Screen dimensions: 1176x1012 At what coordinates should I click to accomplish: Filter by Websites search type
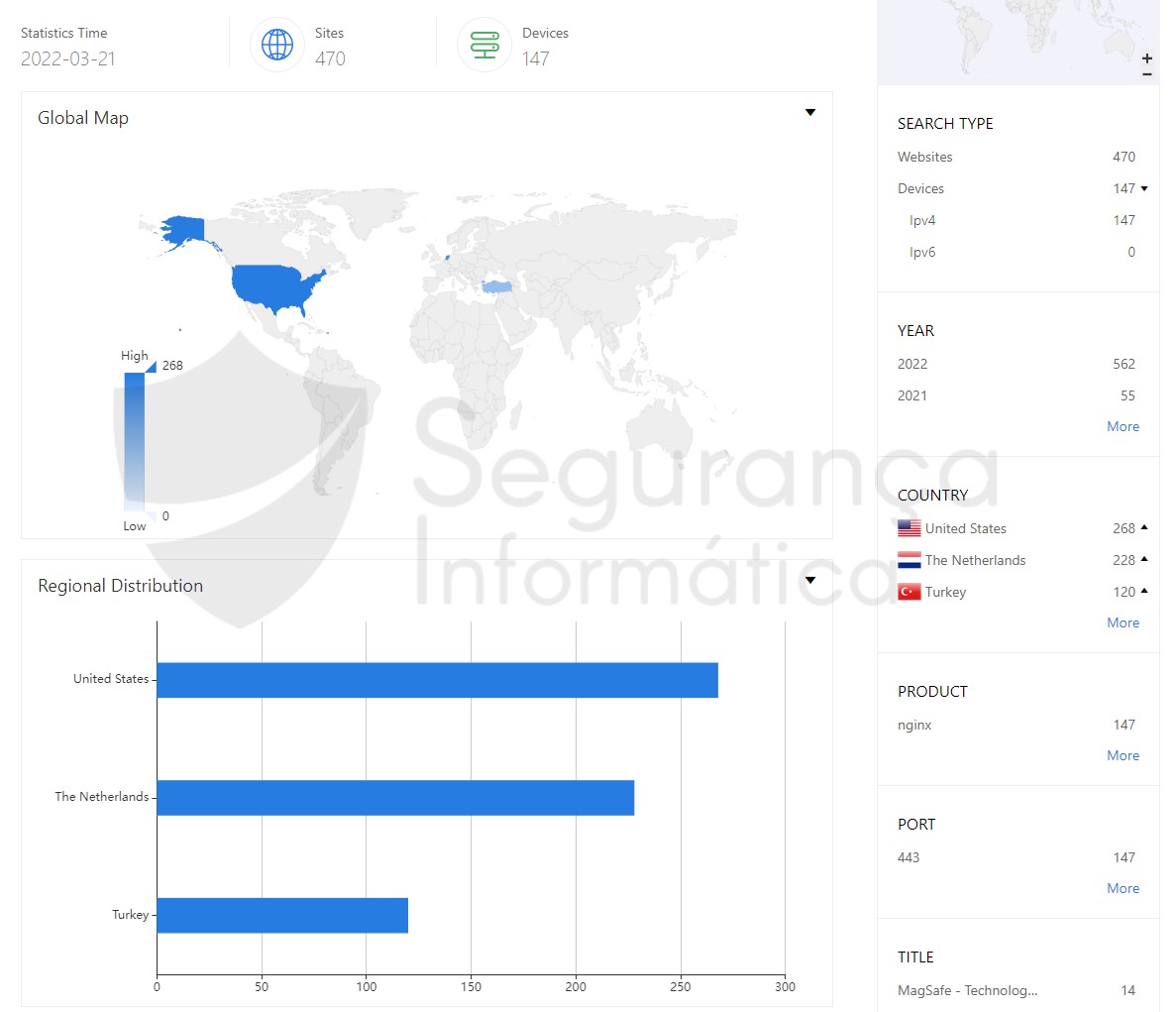[x=924, y=157]
